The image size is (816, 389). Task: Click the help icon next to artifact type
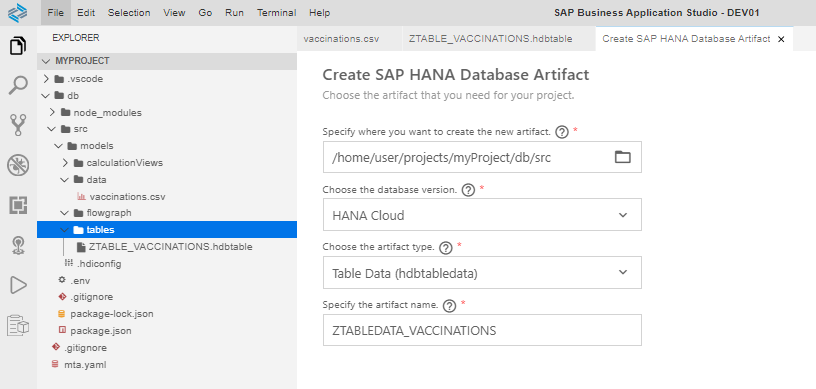(445, 248)
